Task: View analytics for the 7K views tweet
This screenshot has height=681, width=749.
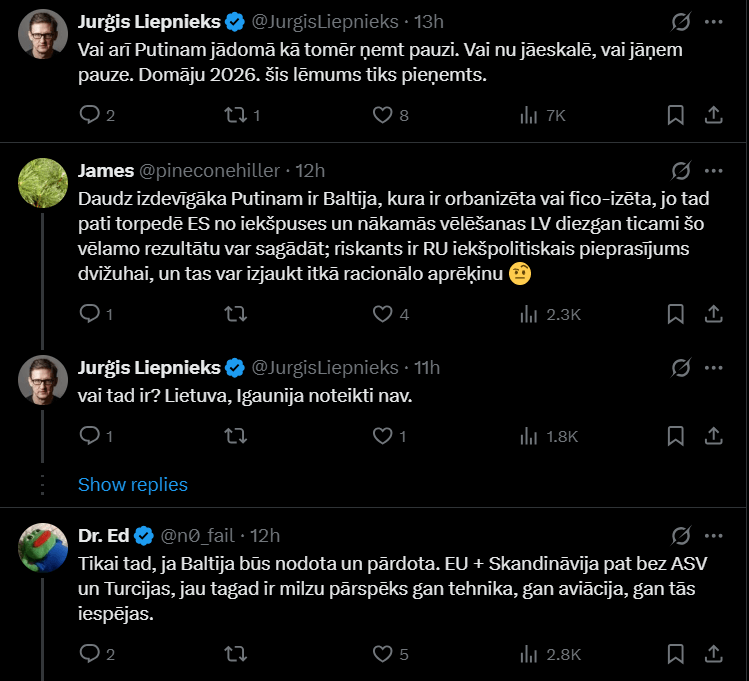Action: coord(529,115)
